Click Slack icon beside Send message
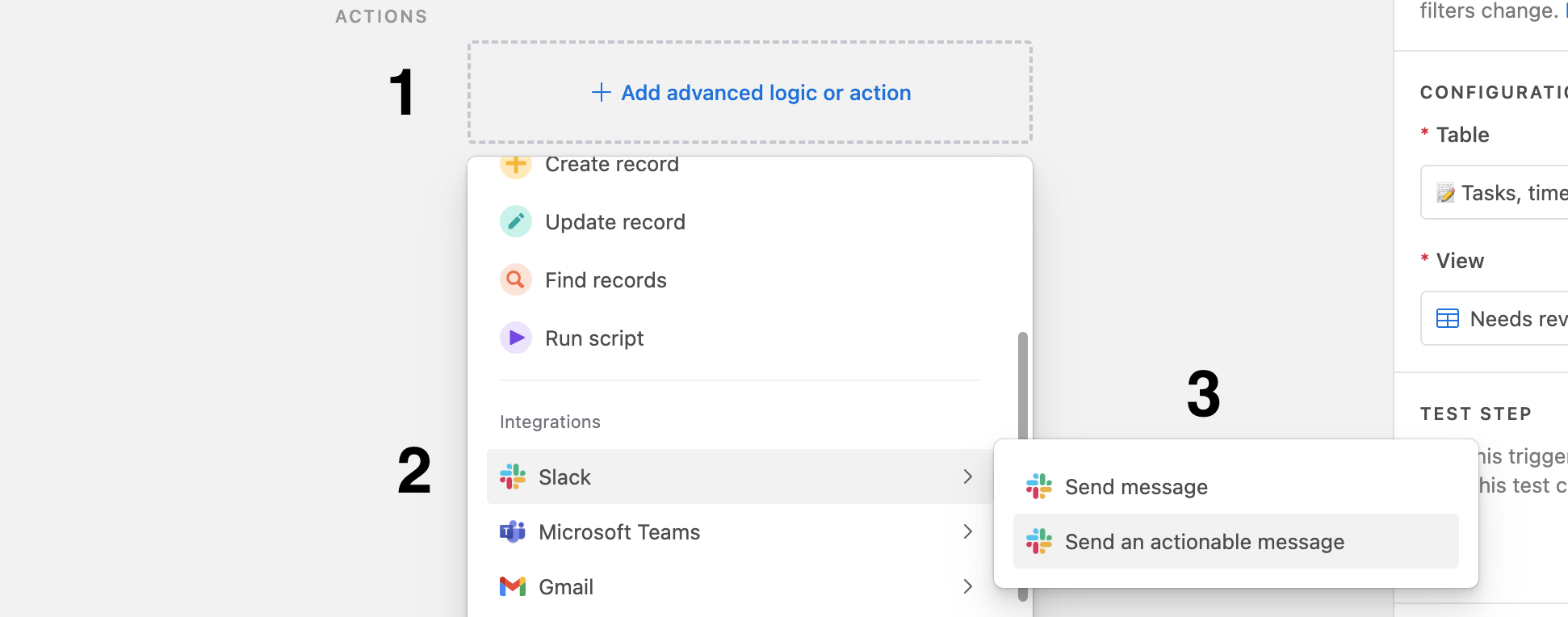The height and width of the screenshot is (617, 1568). coord(1039,486)
